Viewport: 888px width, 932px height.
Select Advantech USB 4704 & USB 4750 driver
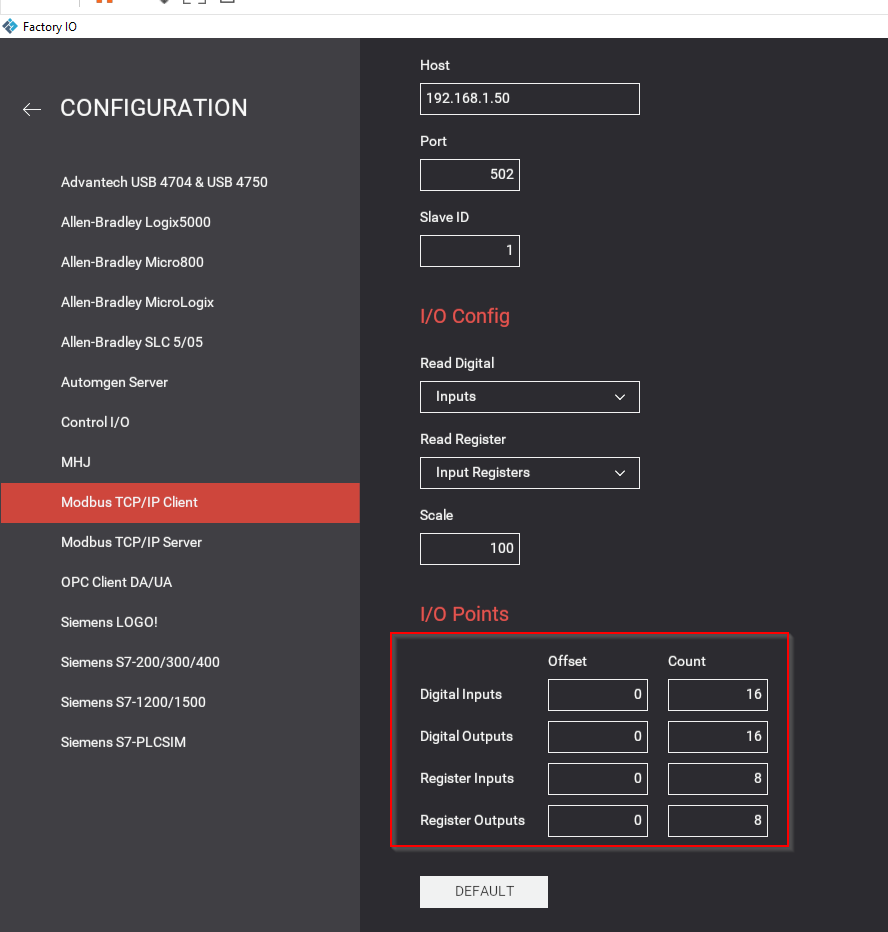point(164,182)
